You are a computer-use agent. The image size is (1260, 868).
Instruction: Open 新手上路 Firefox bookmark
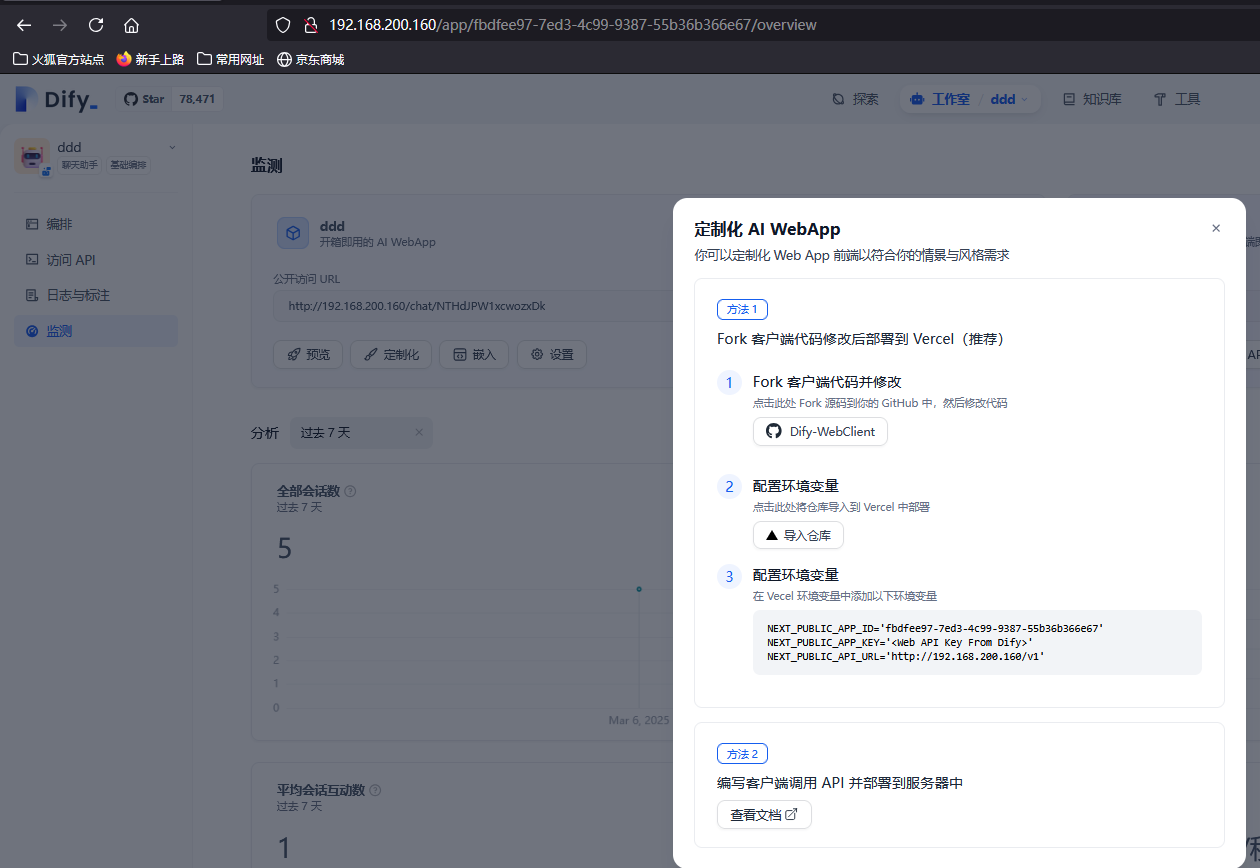150,59
